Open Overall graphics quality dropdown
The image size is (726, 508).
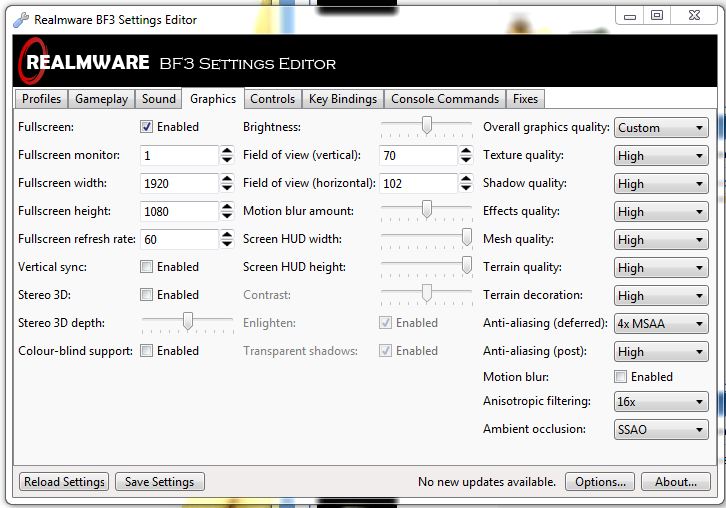click(x=661, y=128)
